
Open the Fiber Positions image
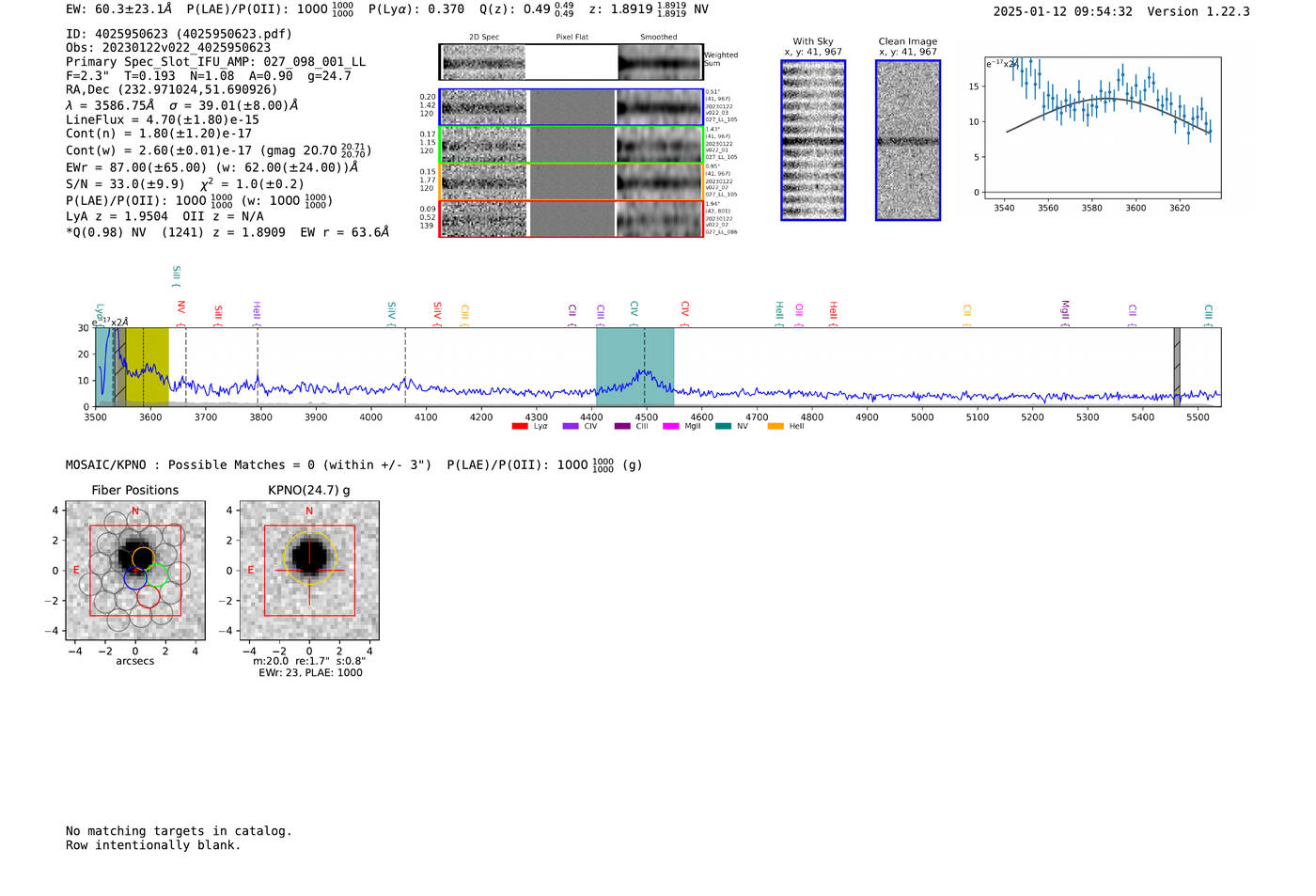pos(135,571)
